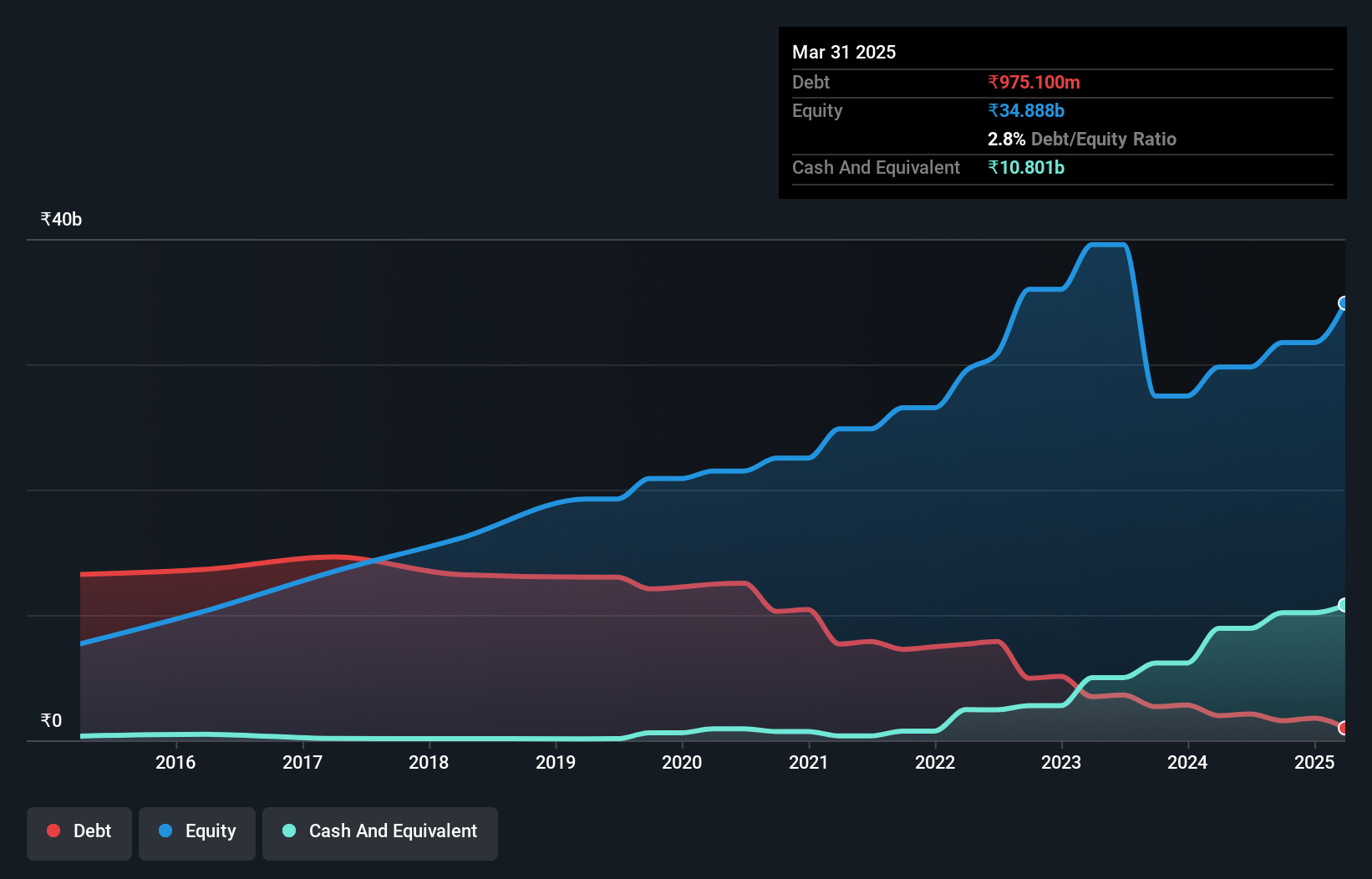Screen dimensions: 1372x879
Task: Toggle the Cash And Equivalent legend button
Action: tap(380, 833)
